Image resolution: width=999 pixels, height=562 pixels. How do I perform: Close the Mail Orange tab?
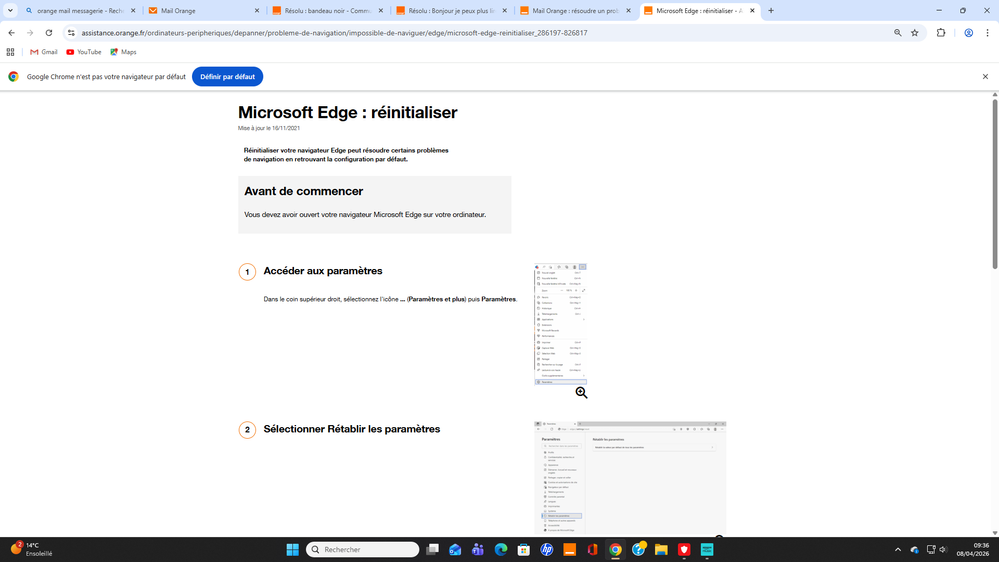click(257, 11)
